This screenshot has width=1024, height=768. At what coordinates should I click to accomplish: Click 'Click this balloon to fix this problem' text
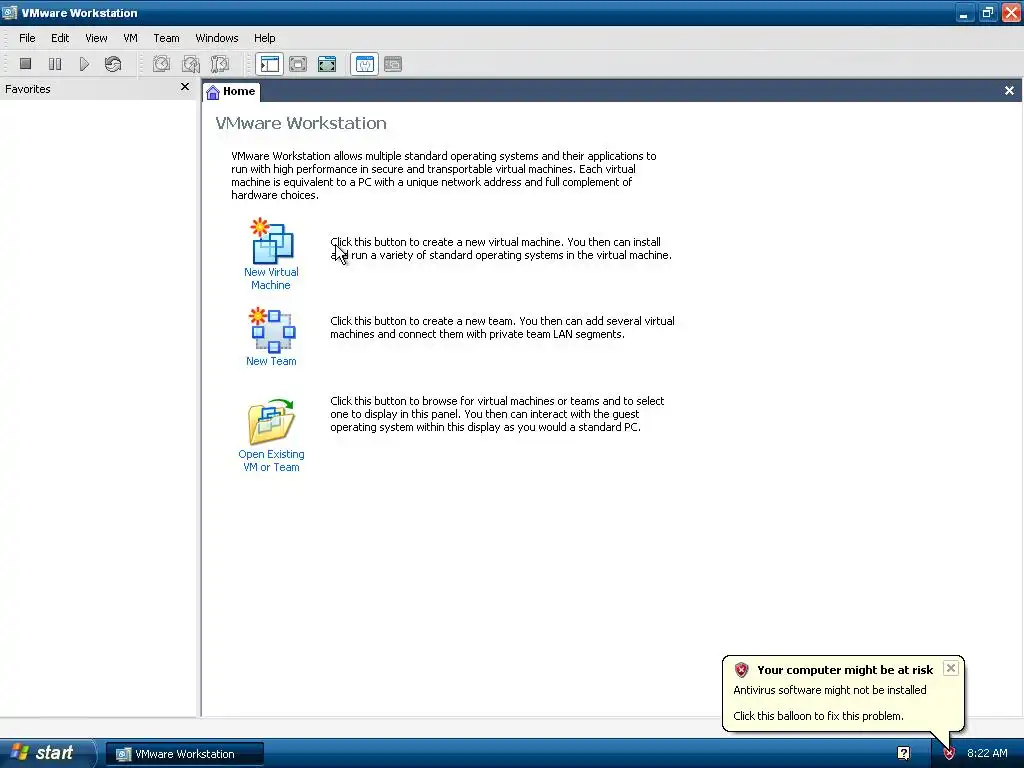(x=818, y=716)
